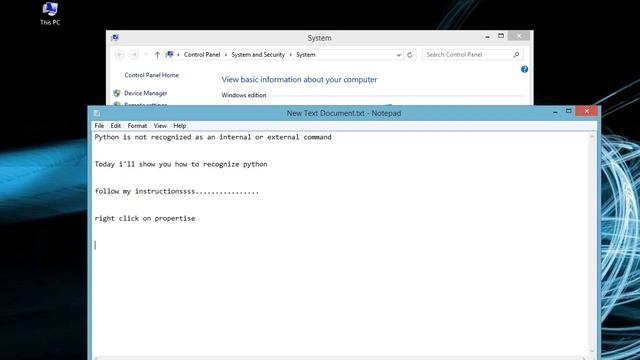Click Notepad scrollbar down arrow
Viewport: 640px width, 360px height.
[x=592, y=351]
